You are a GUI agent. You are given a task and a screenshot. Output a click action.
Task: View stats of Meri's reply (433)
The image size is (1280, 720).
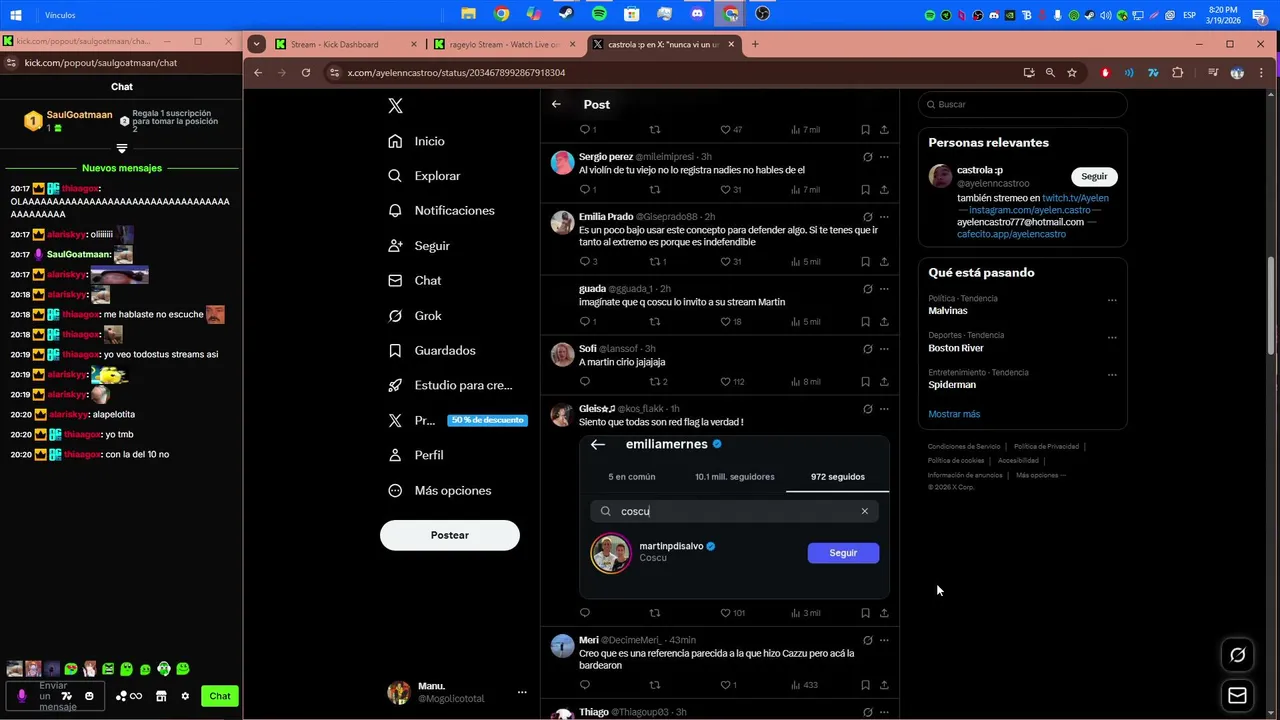[805, 685]
